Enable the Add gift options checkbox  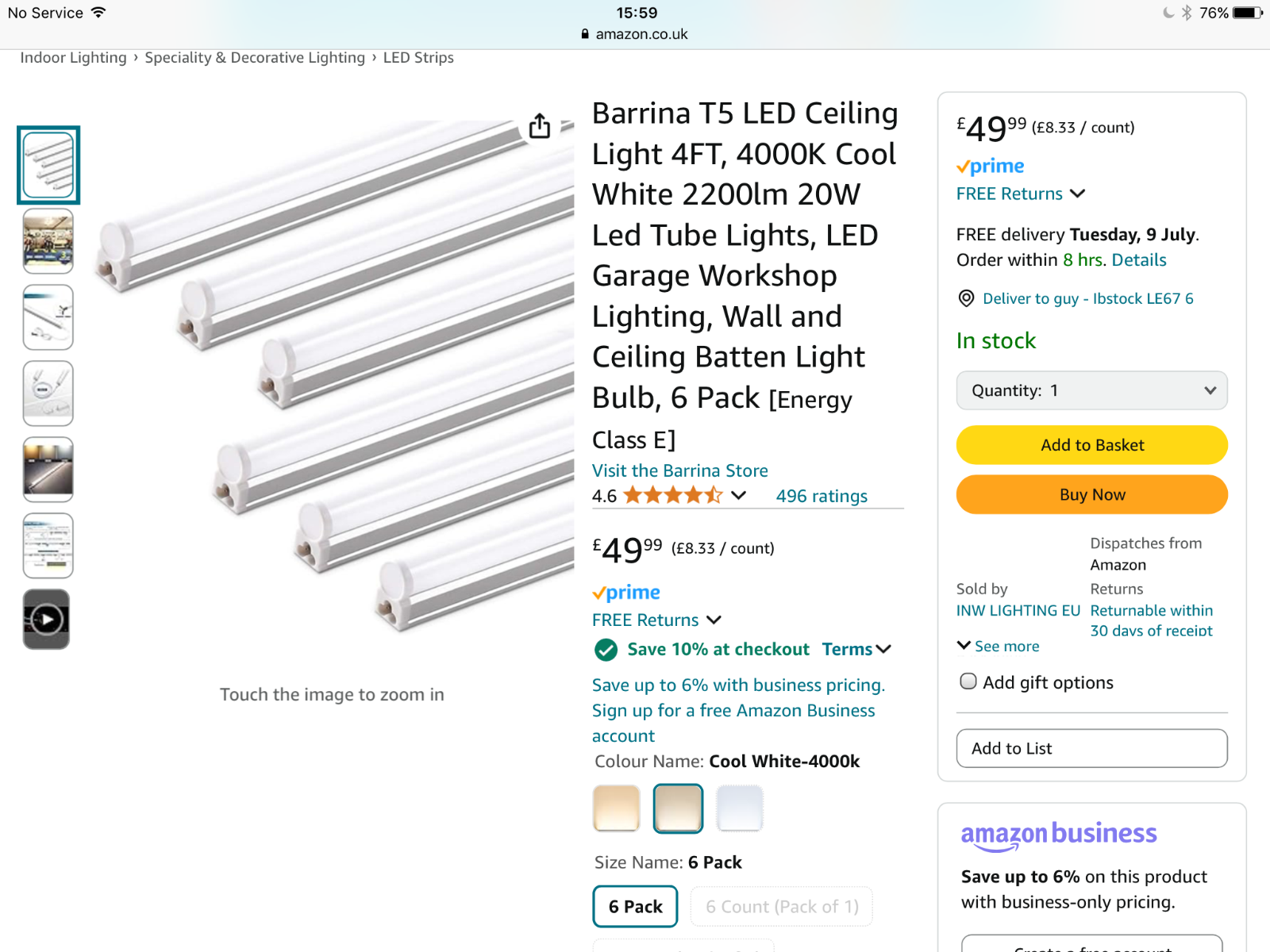[968, 681]
